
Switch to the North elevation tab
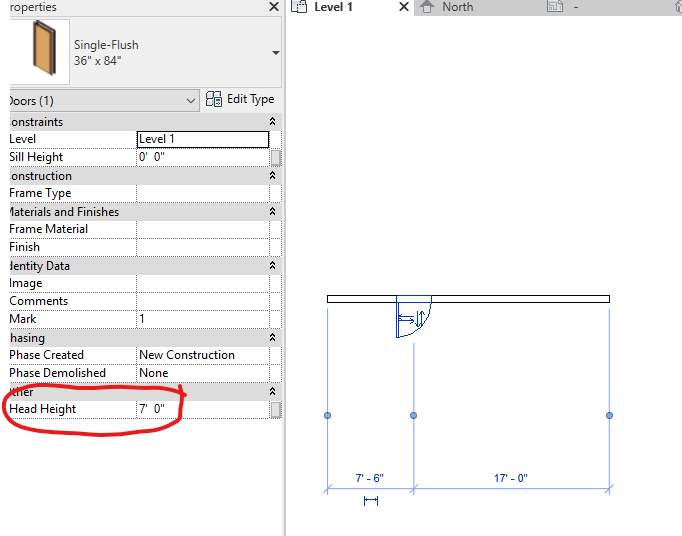click(x=458, y=7)
